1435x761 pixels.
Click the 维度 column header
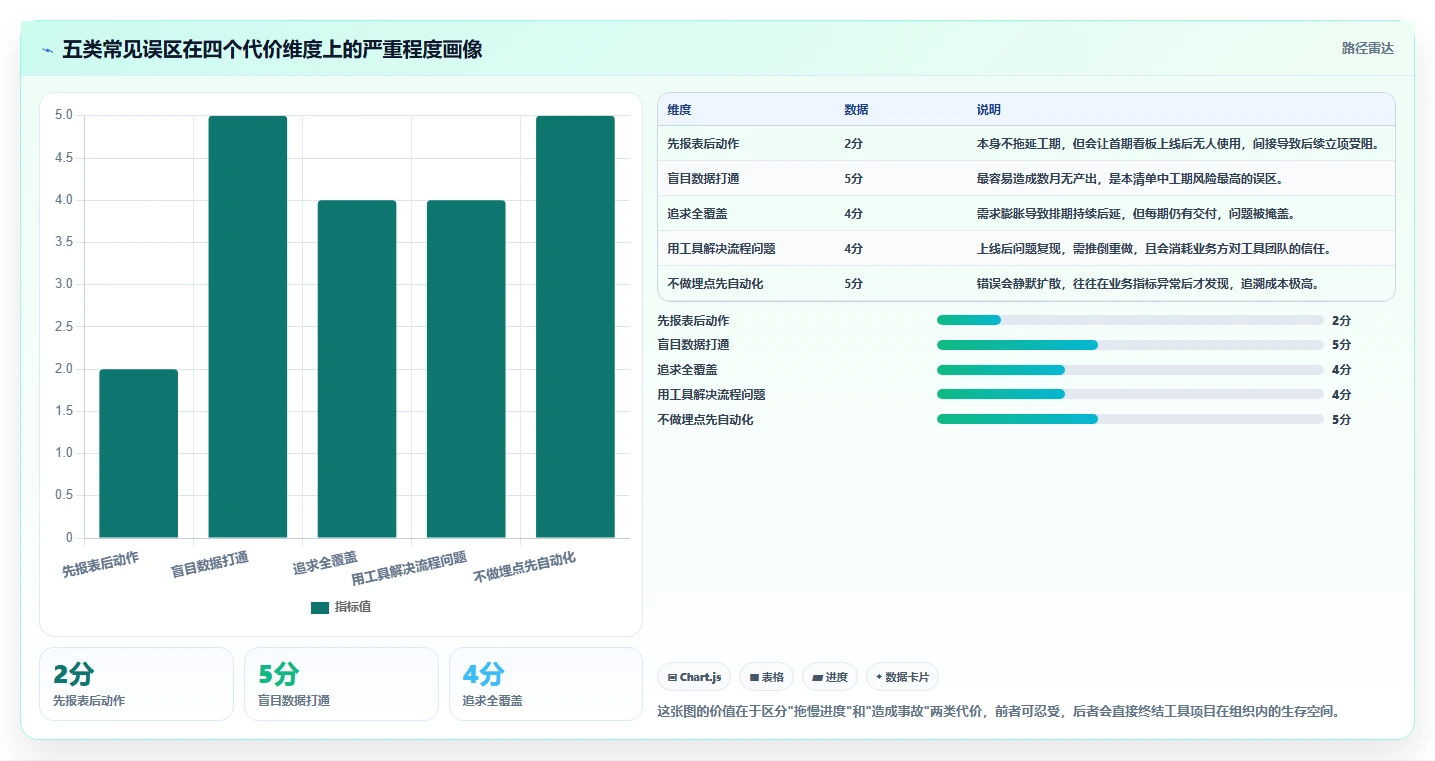680,110
